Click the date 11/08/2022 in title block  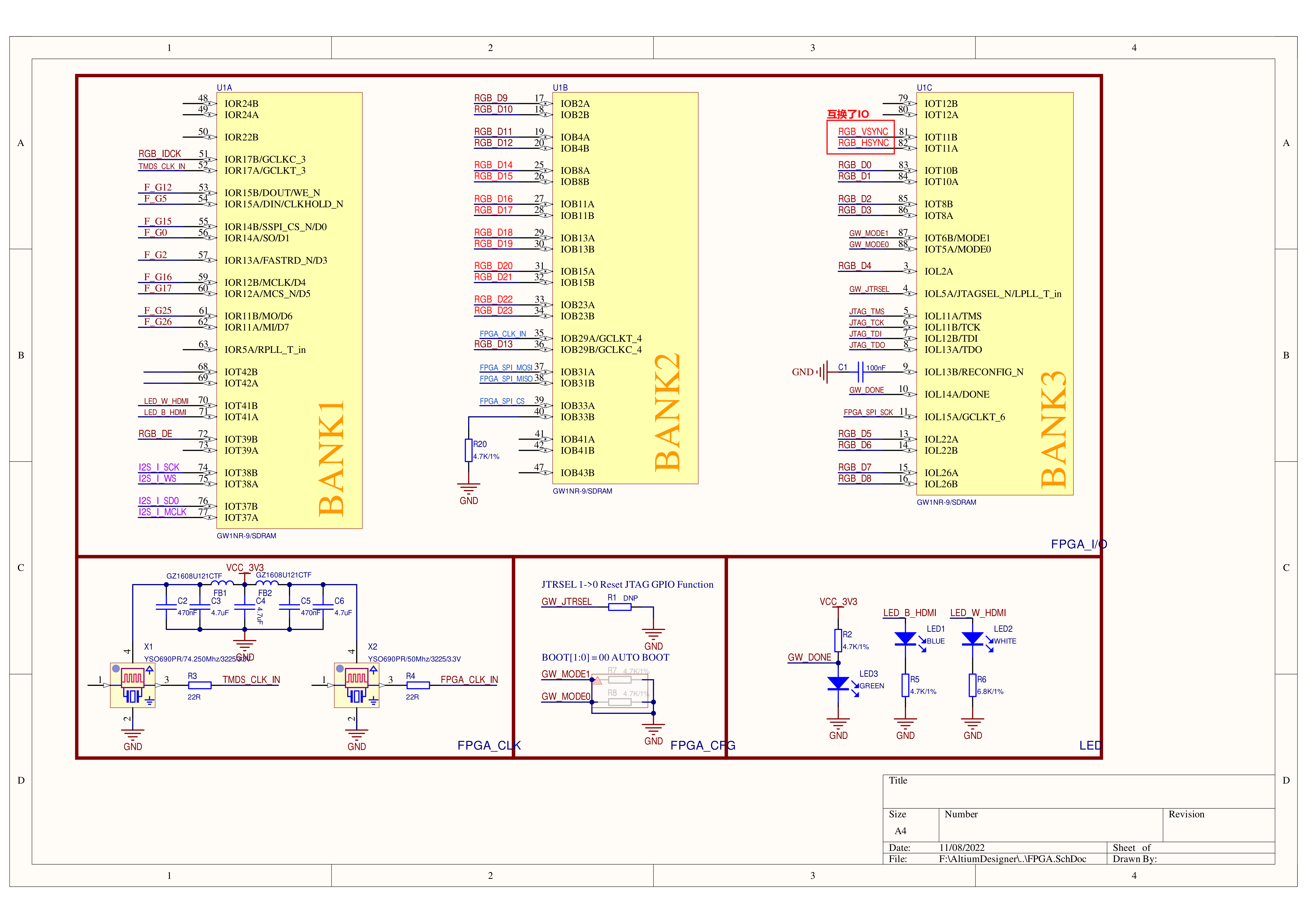pyautogui.click(x=962, y=848)
